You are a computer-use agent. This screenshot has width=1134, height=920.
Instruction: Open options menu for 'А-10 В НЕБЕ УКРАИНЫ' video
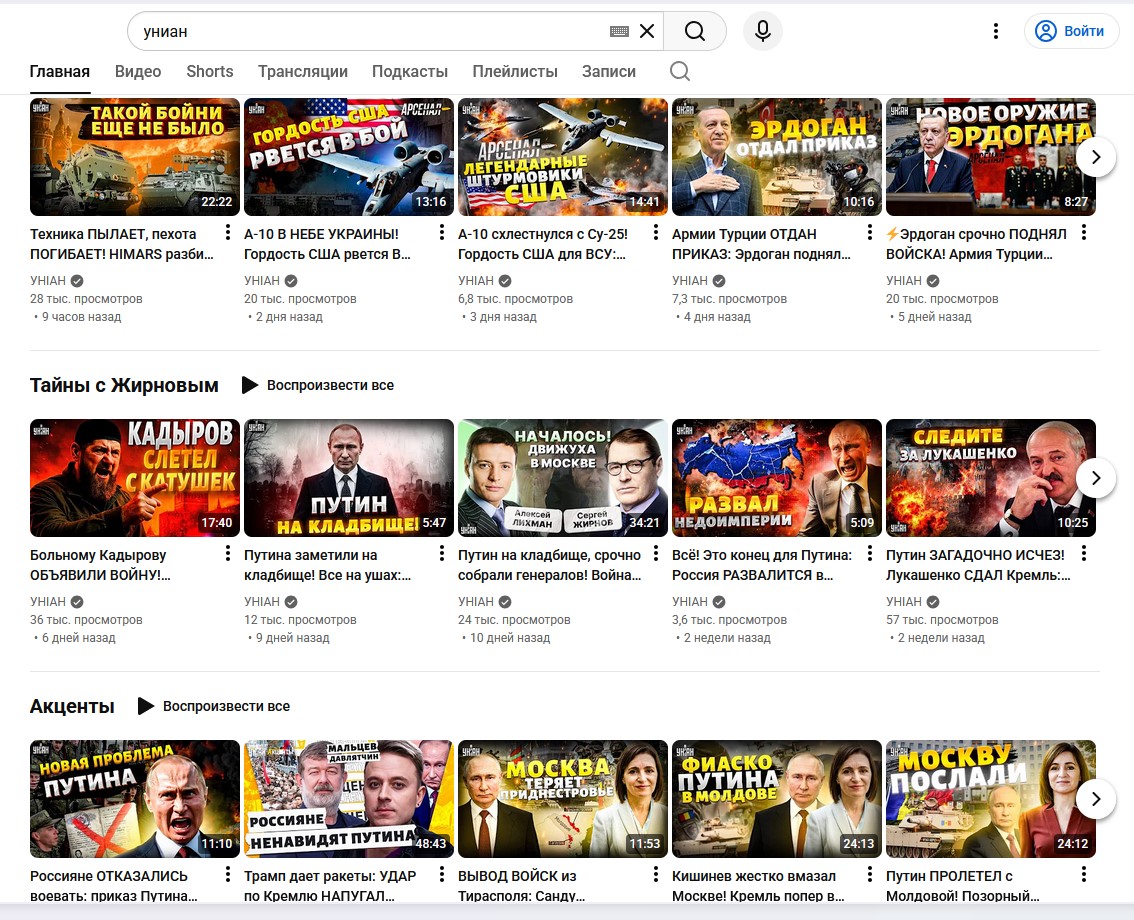pos(442,232)
